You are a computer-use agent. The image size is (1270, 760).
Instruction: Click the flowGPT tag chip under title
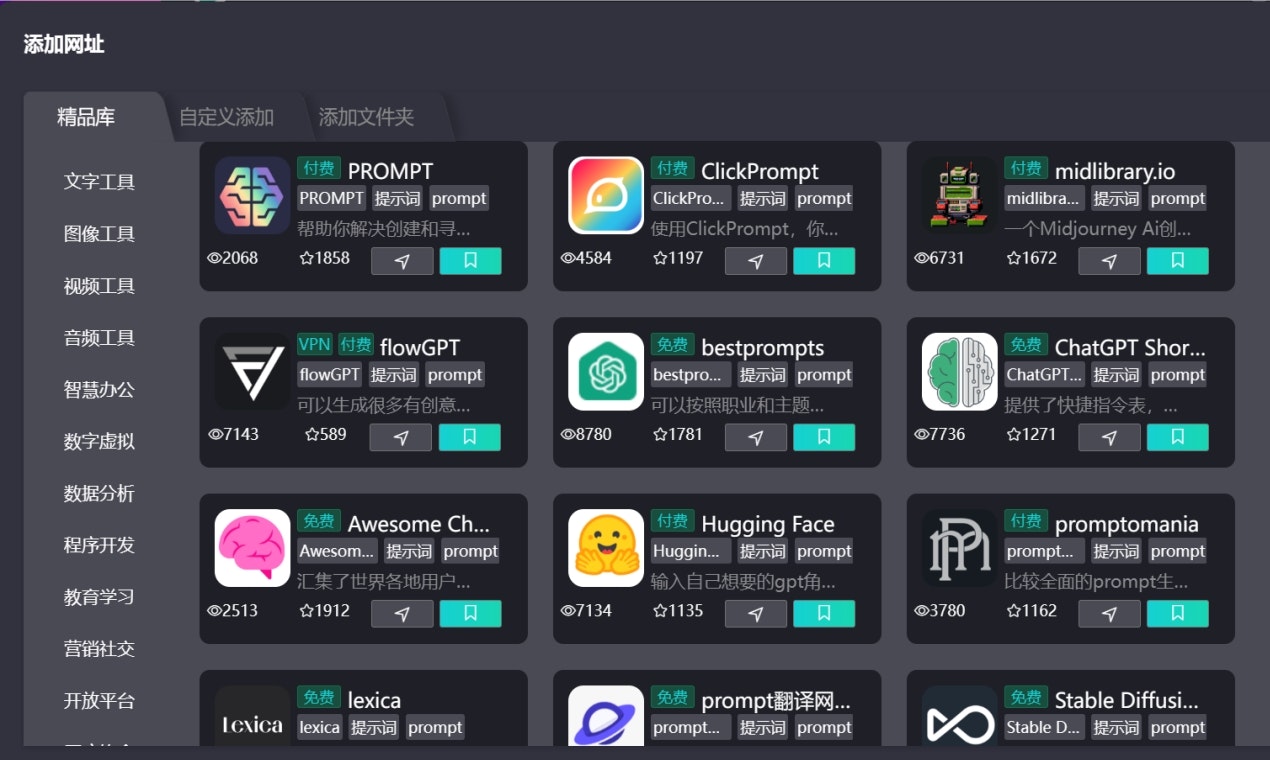330,375
